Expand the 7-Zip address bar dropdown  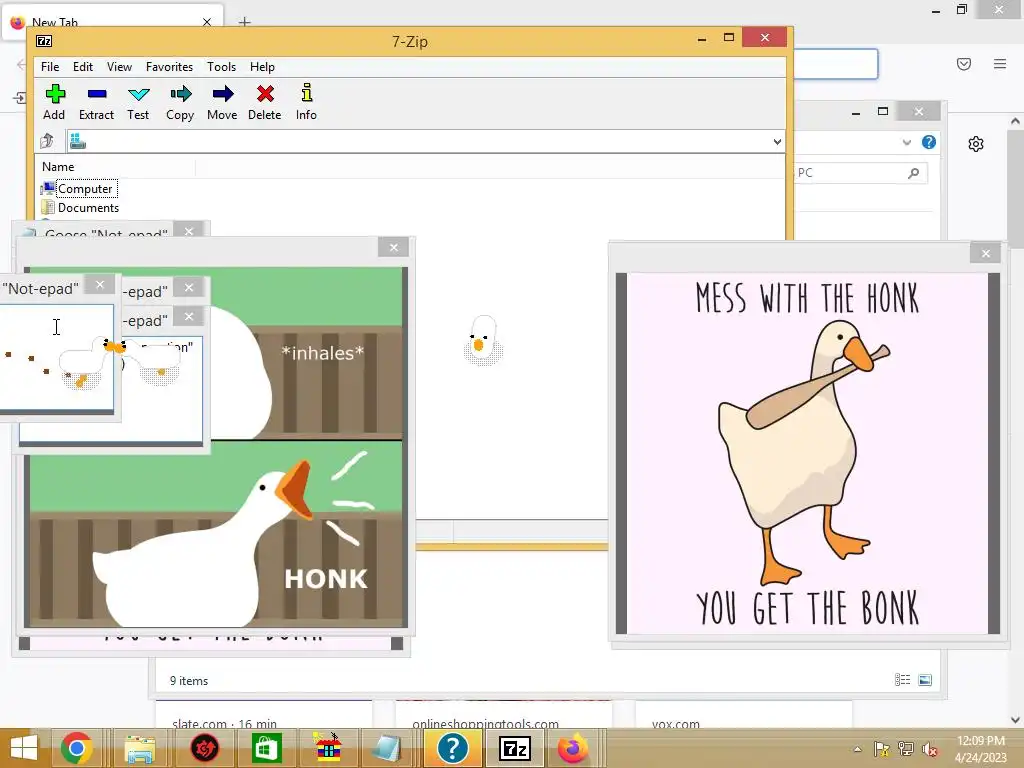[776, 142]
